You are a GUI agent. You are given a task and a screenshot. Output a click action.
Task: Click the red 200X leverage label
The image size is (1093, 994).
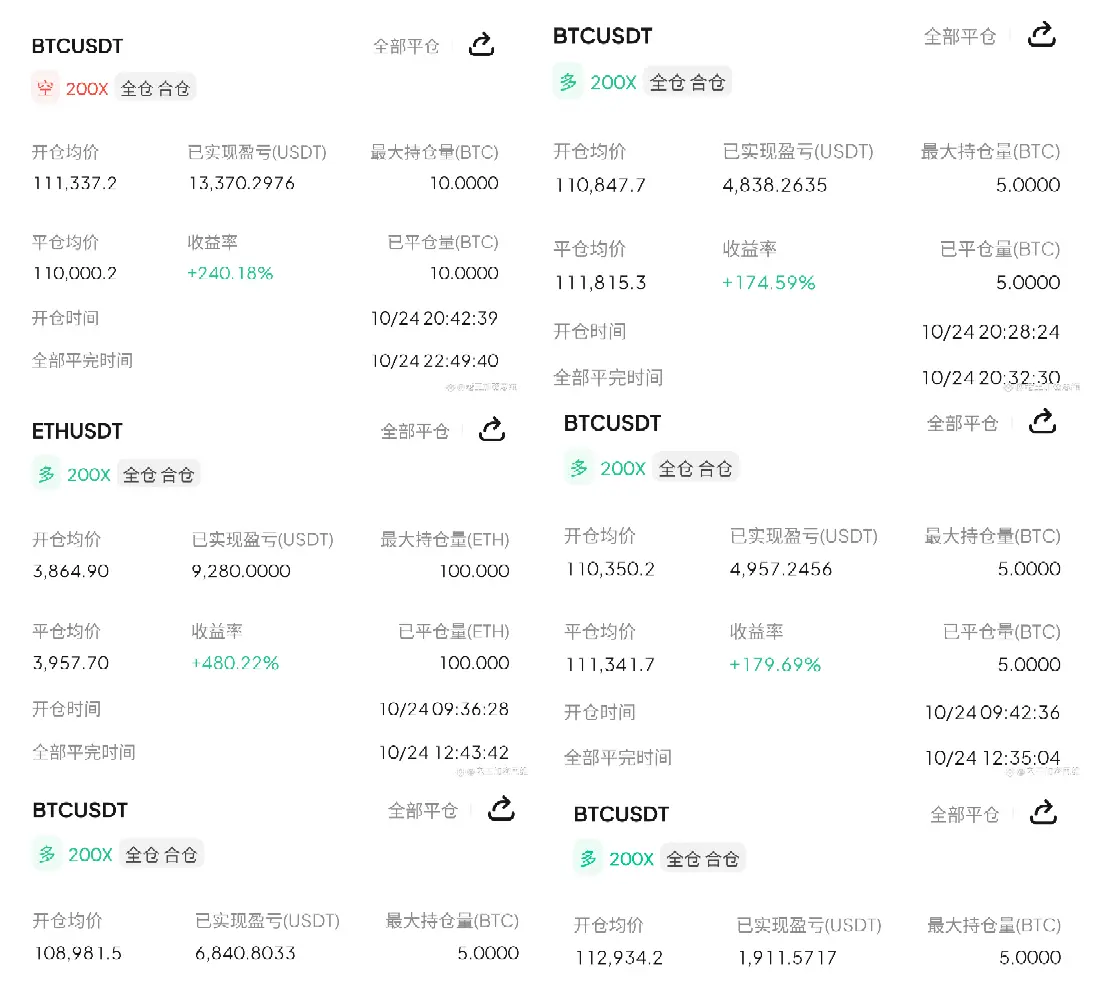87,88
